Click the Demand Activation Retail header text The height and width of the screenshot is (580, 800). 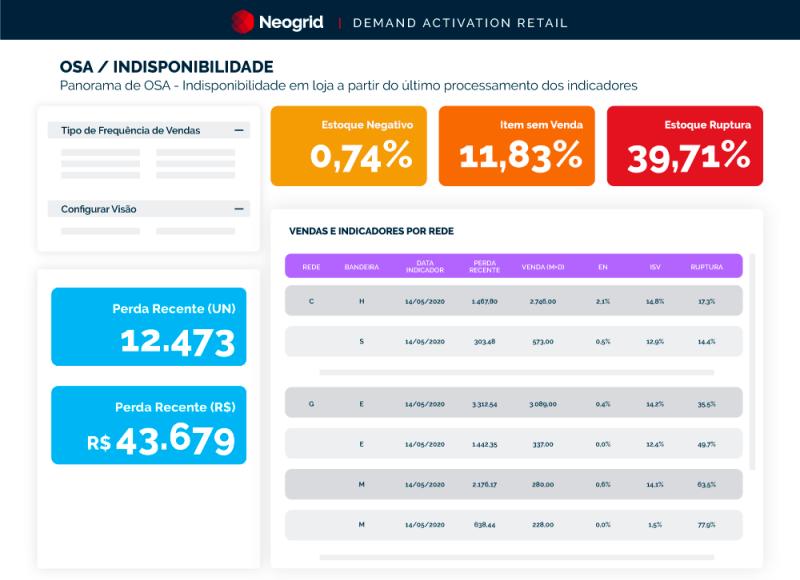click(x=460, y=22)
